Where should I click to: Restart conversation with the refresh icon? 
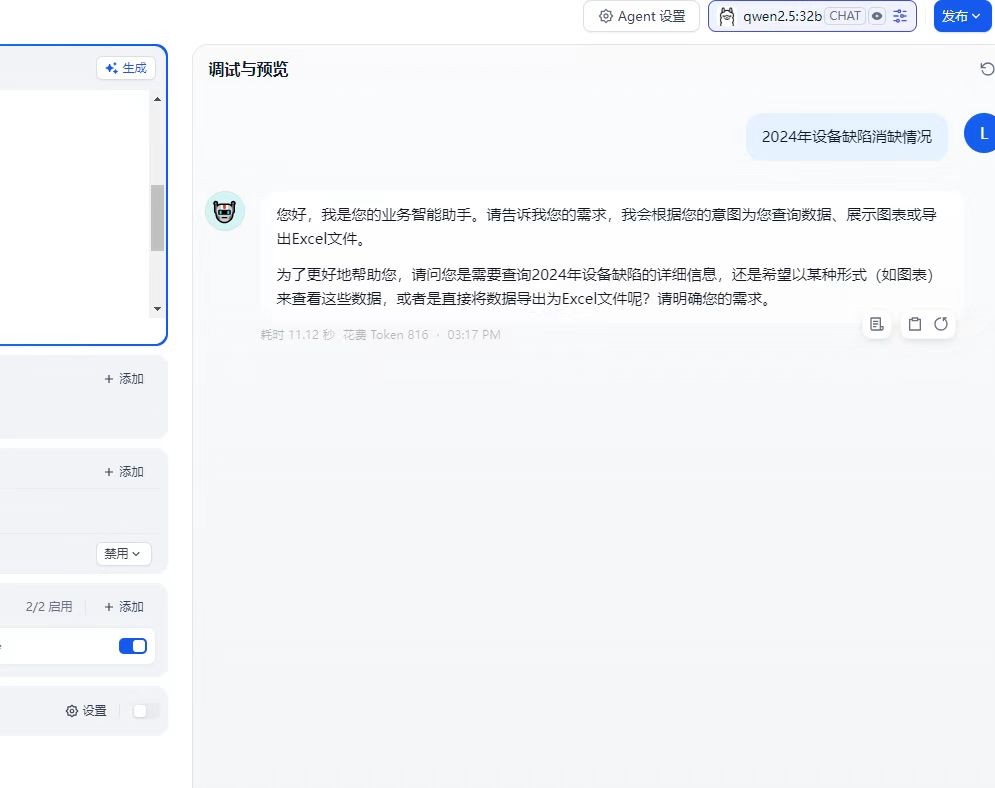(987, 69)
